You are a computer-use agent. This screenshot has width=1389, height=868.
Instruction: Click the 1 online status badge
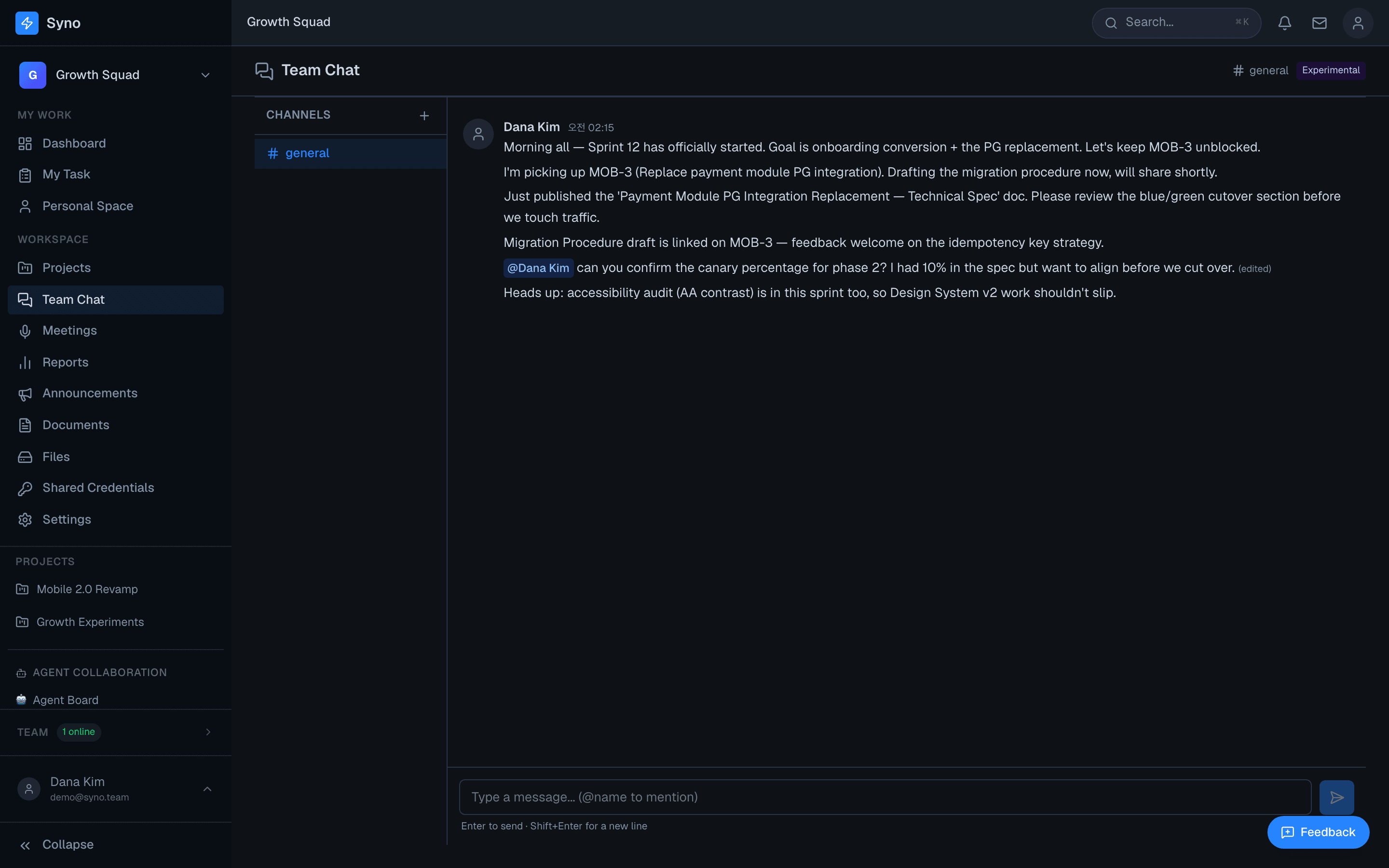[x=79, y=732]
